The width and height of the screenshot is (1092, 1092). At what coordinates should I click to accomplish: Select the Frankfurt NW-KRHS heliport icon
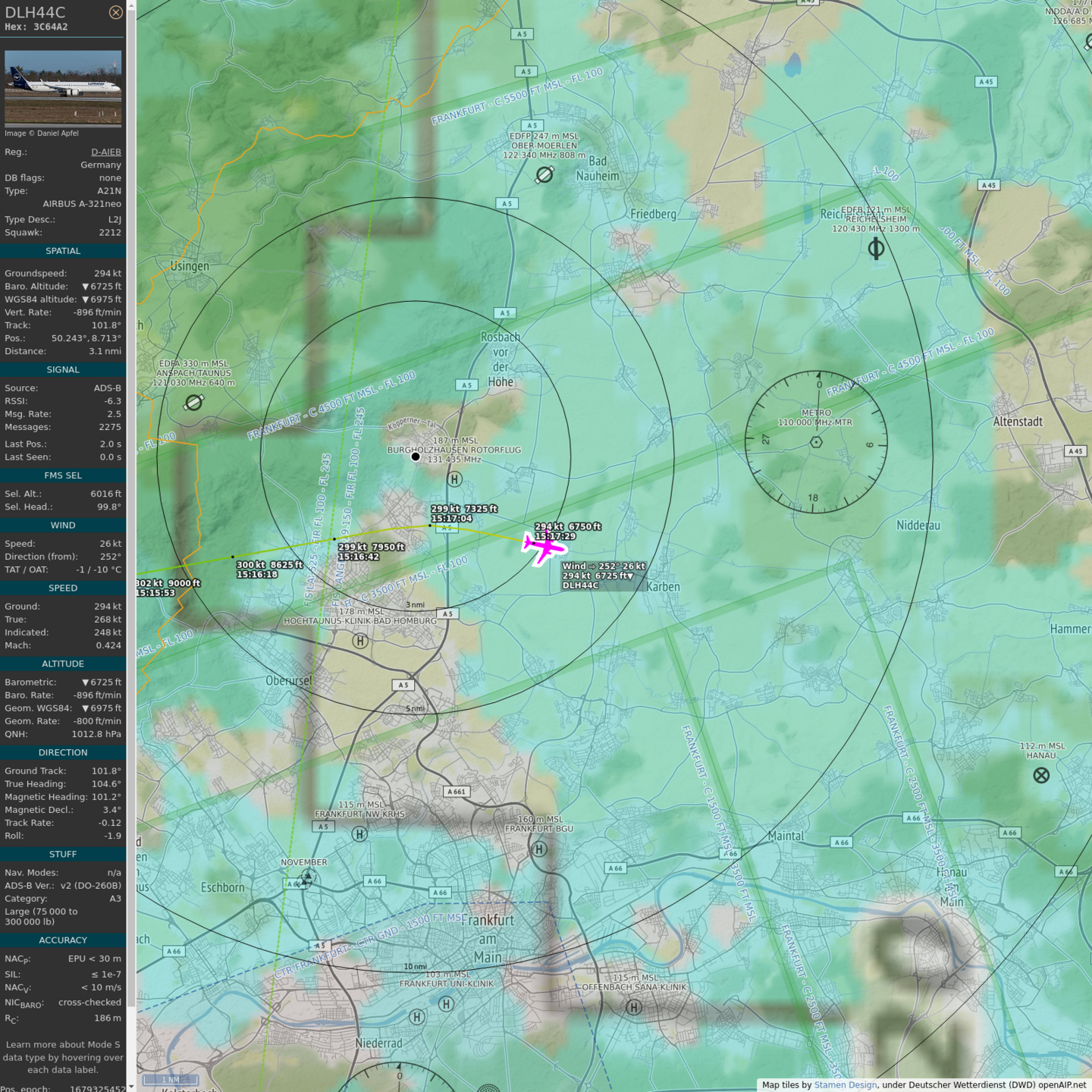(x=360, y=834)
